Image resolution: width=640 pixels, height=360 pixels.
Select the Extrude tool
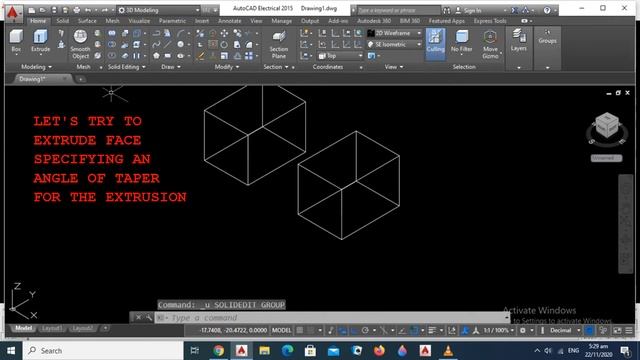tap(40, 41)
